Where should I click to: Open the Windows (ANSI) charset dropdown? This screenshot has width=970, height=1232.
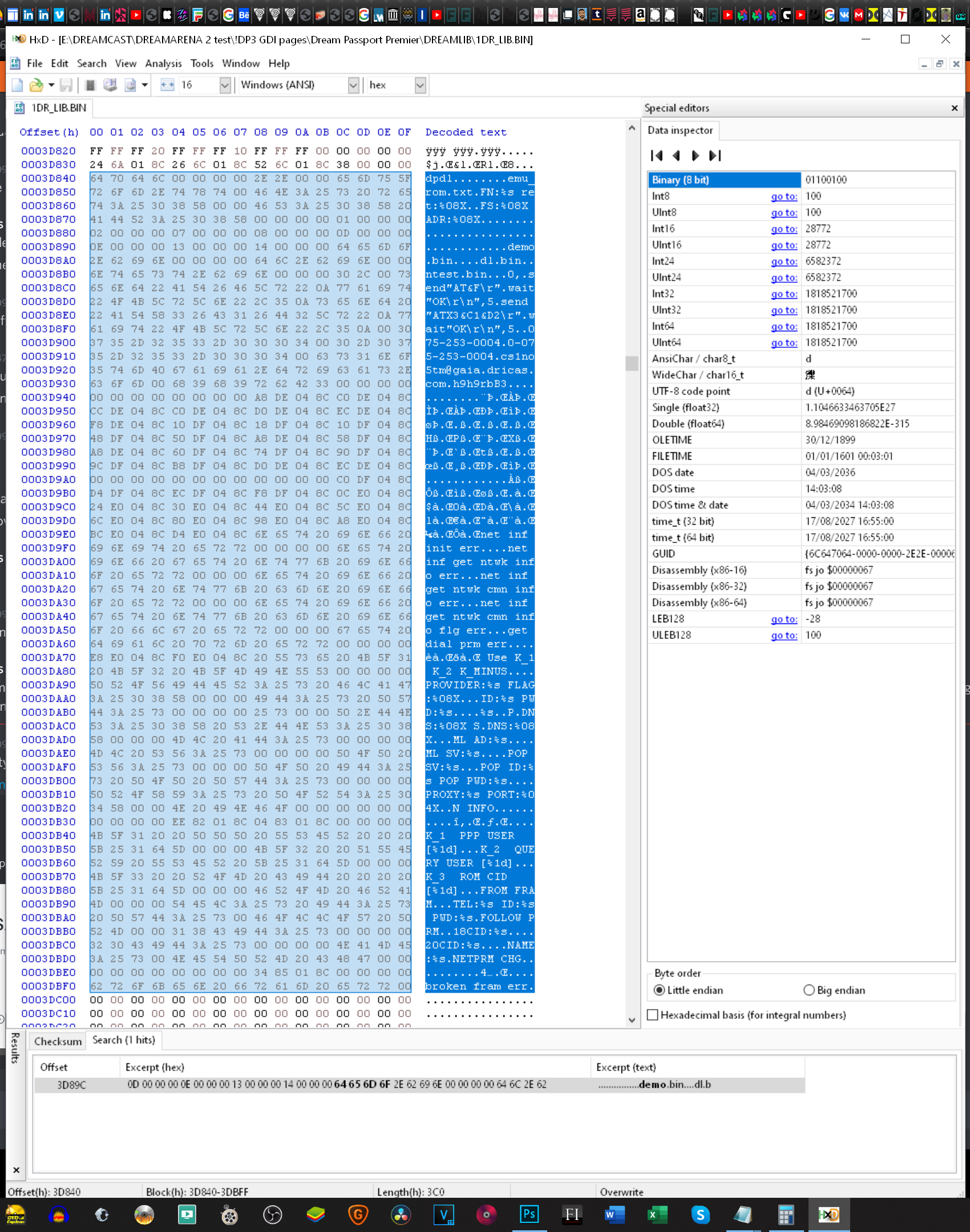pyautogui.click(x=353, y=85)
